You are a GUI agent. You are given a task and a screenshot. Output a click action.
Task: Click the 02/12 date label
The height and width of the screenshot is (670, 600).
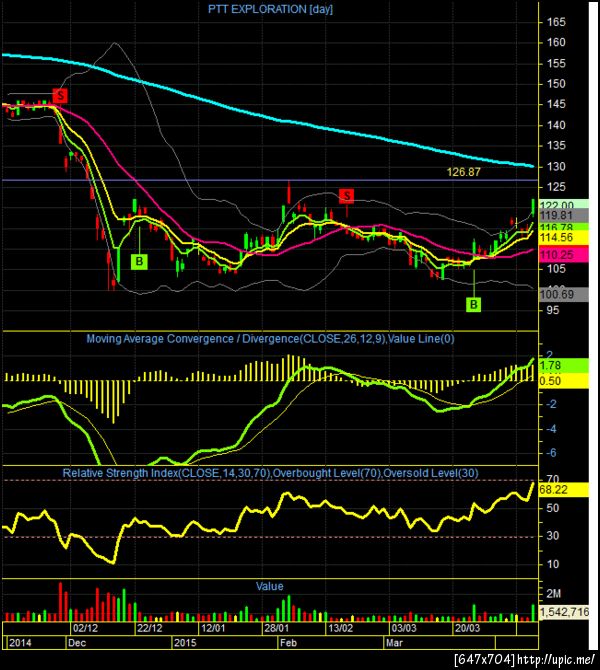pos(85,628)
